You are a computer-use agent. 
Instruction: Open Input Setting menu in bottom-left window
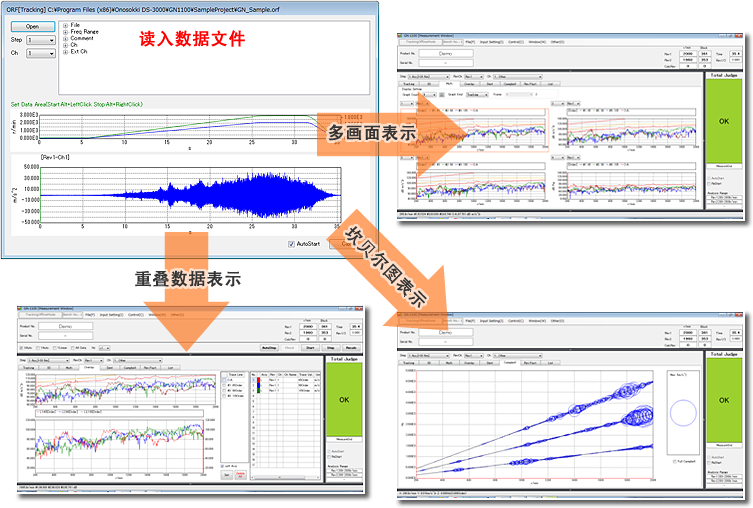(111, 314)
